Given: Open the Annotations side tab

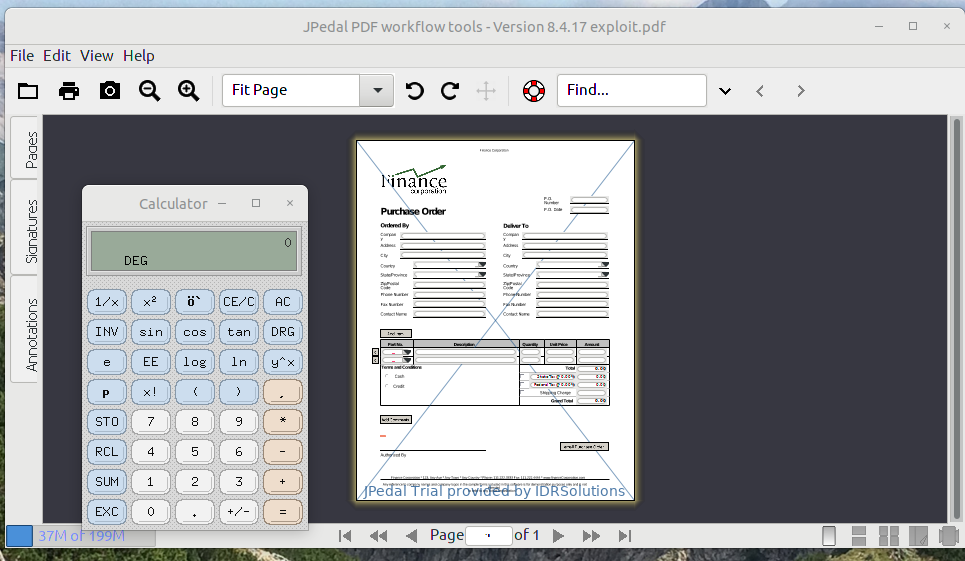Looking at the screenshot, I should pos(25,331).
